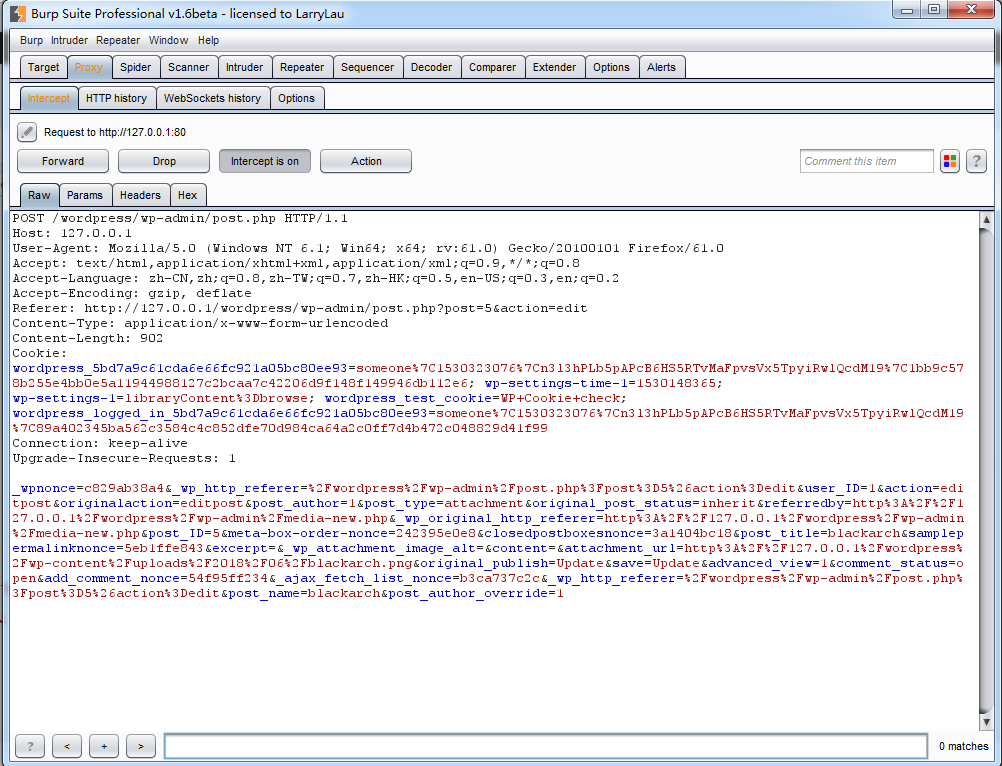Screen dimensions: 1002x766
Task: Click the Comment this item field
Action: [x=867, y=161]
